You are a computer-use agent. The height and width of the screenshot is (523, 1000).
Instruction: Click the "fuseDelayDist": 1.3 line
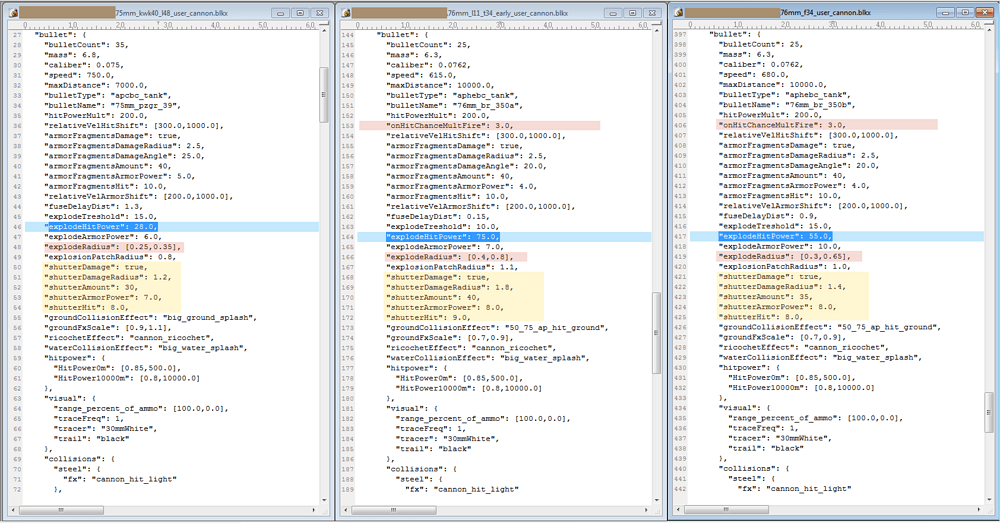[92, 207]
